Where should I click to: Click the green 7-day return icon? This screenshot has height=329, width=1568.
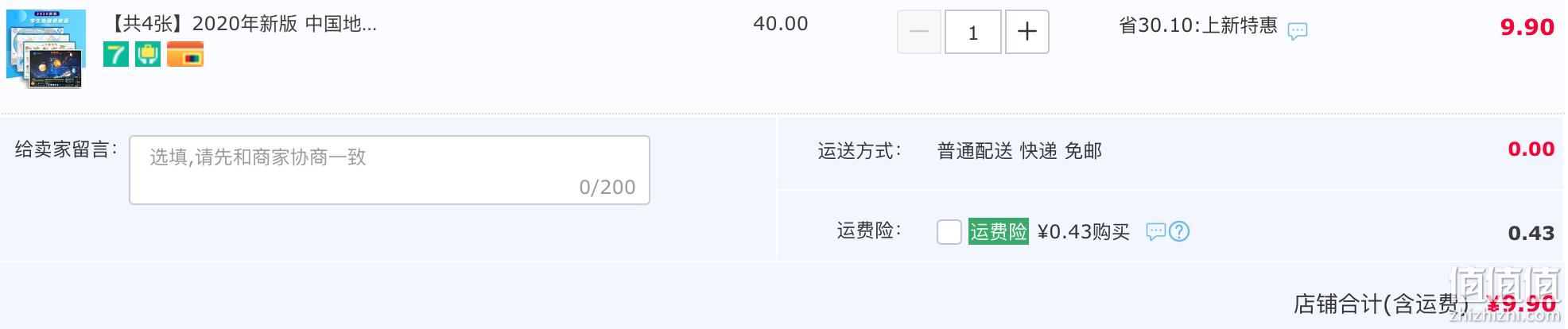(x=116, y=54)
